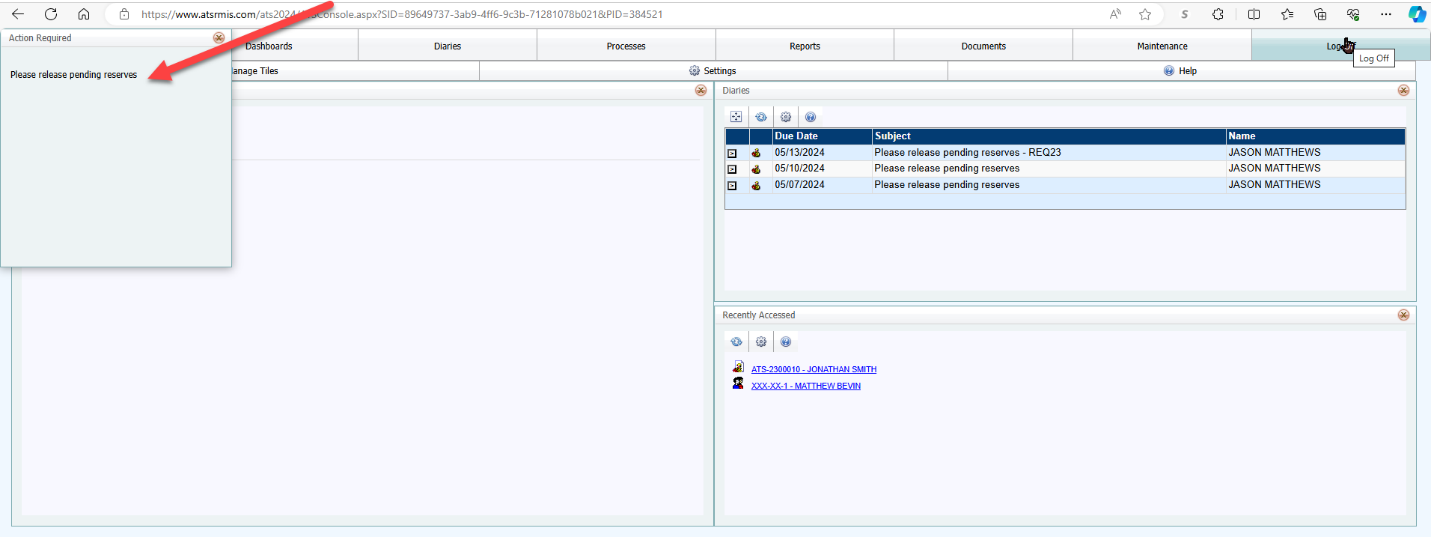Sort diaries by Due Date column header
1431x537 pixels.
point(796,136)
